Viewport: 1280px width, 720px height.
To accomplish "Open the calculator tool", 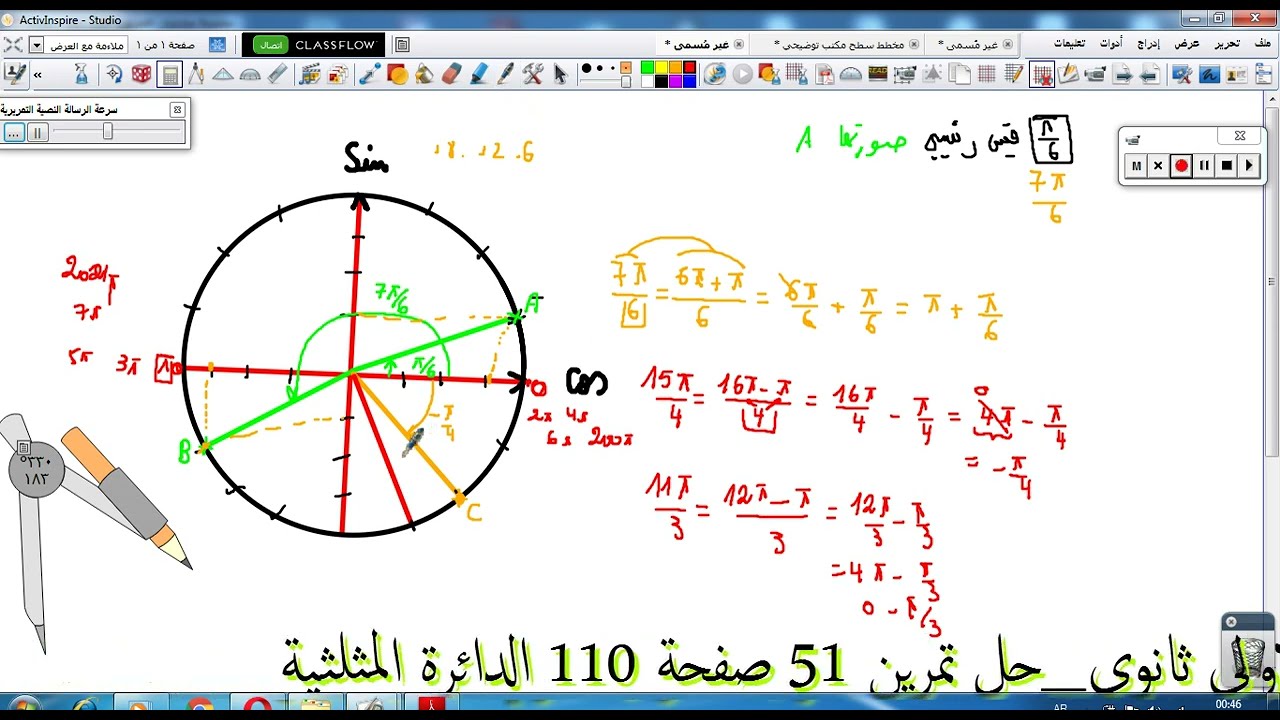I will (x=169, y=74).
